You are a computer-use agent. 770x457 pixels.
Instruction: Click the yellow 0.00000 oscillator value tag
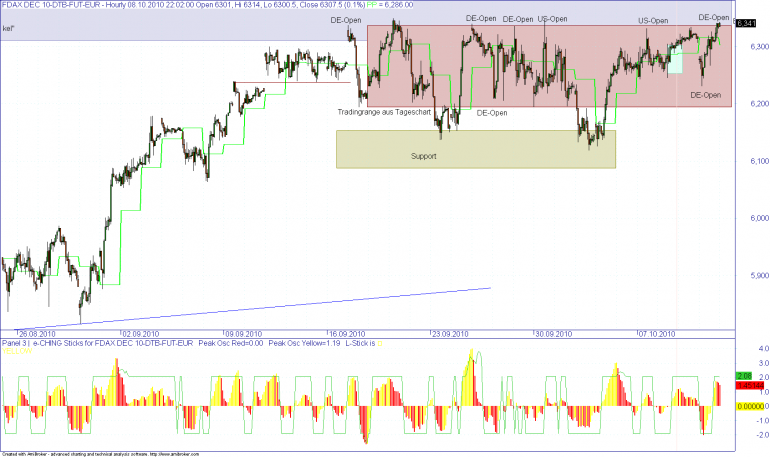click(750, 406)
